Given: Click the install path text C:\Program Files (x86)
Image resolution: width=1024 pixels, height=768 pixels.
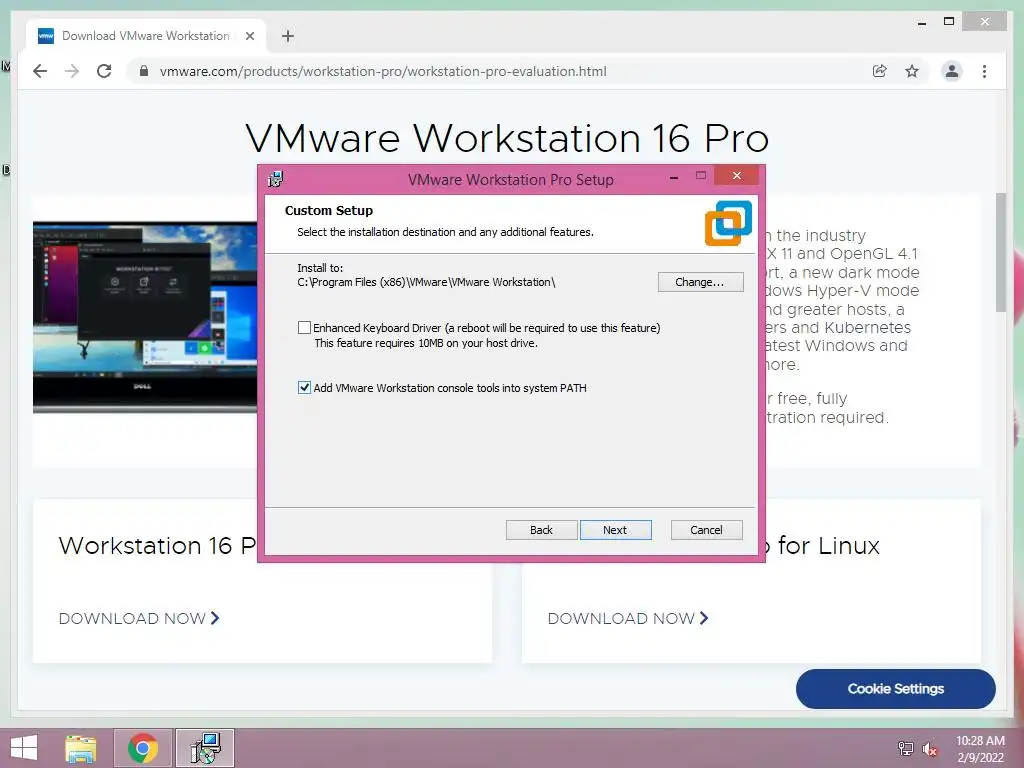Looking at the screenshot, I should pos(426,282).
